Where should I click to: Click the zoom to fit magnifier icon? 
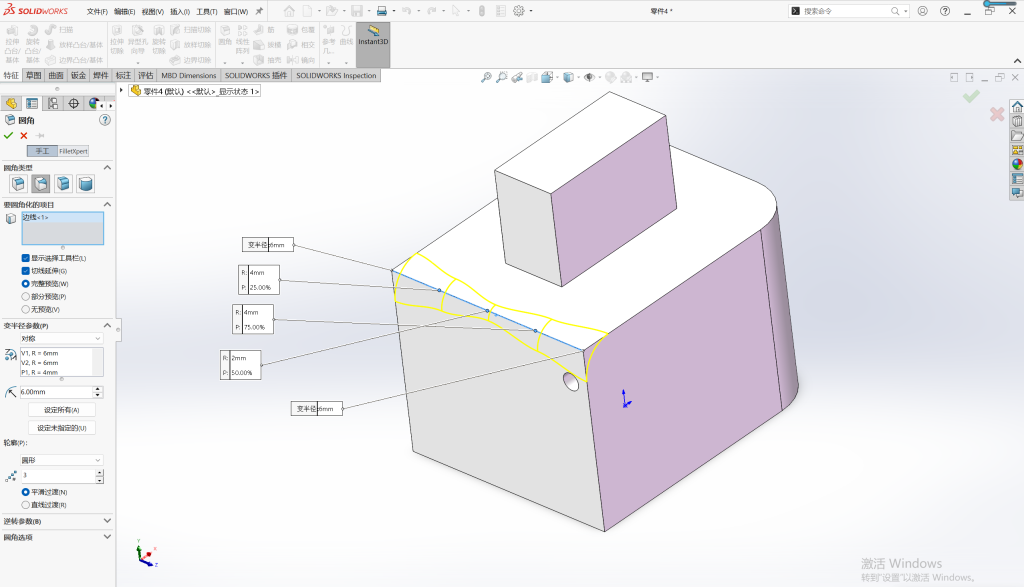pyautogui.click(x=486, y=77)
